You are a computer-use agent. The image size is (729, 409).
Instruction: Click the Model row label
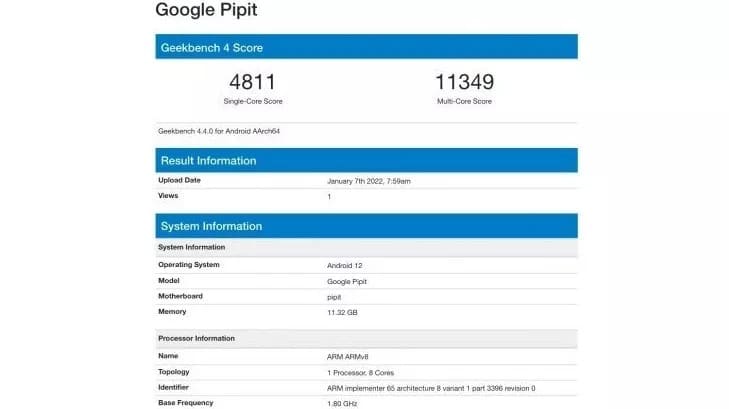click(169, 281)
